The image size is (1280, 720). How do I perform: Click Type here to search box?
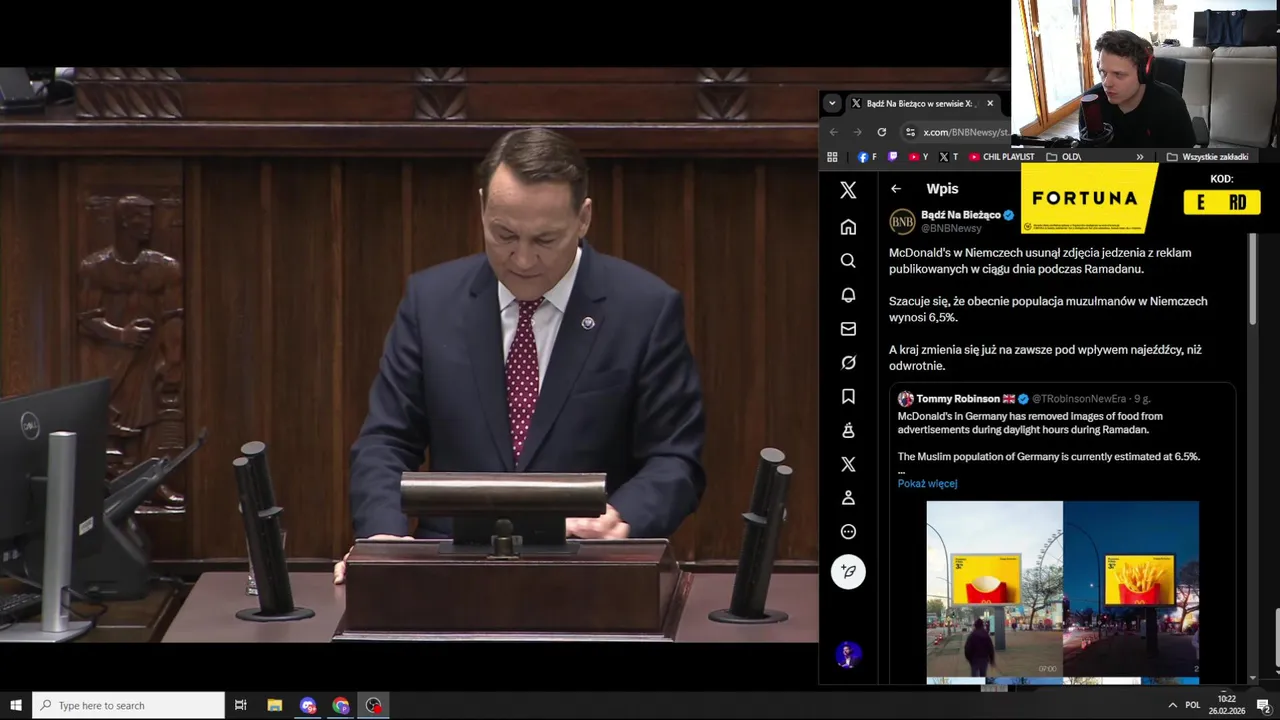(128, 705)
